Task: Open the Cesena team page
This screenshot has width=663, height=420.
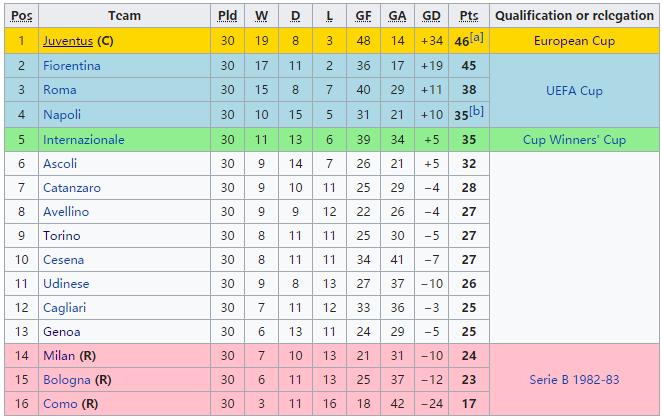Action: (x=64, y=260)
